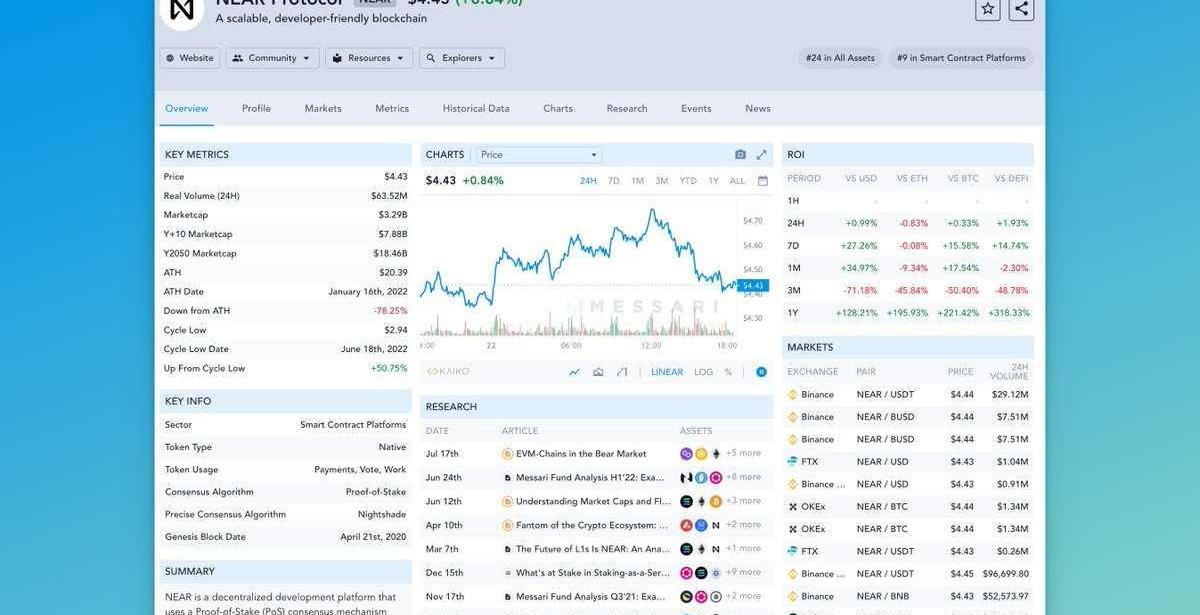Viewport: 1200px width, 615px height.
Task: Click the star favorite icon
Action: 988,9
